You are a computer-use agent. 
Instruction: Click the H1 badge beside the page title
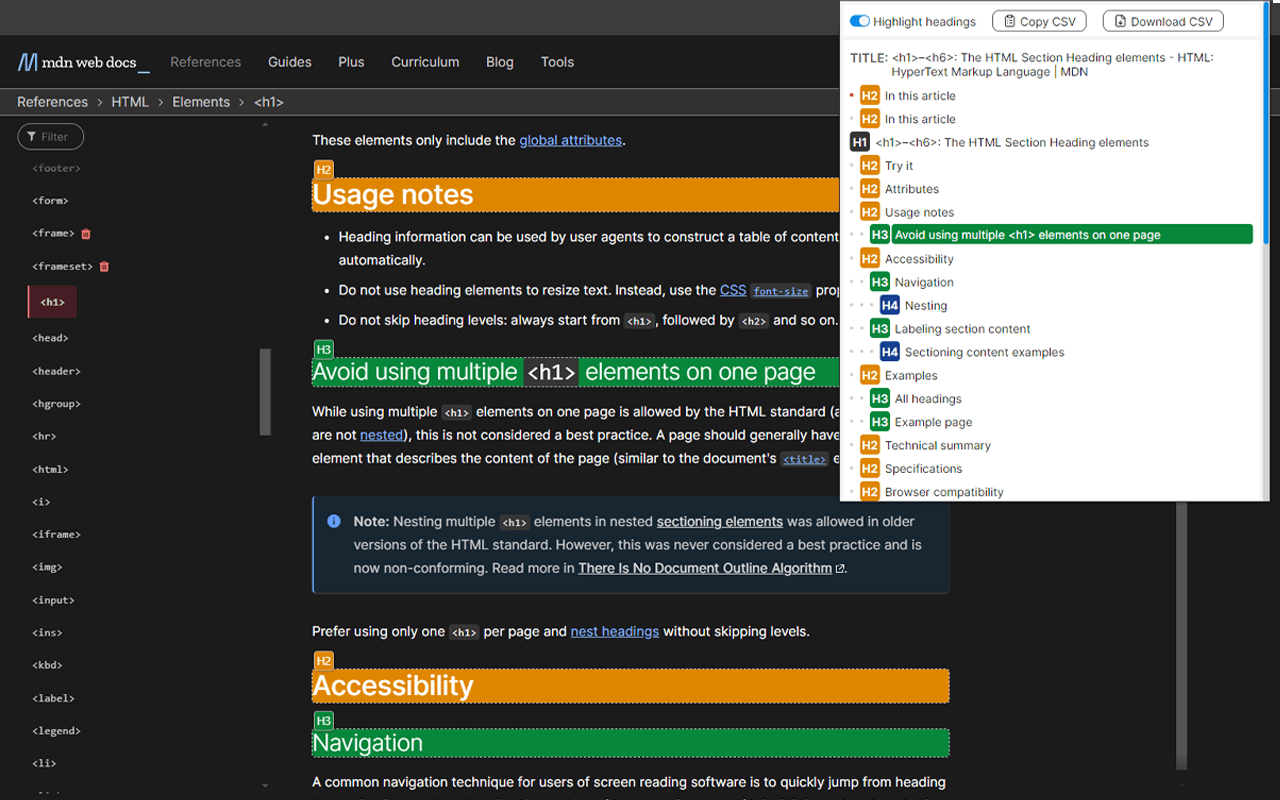pyautogui.click(x=859, y=141)
